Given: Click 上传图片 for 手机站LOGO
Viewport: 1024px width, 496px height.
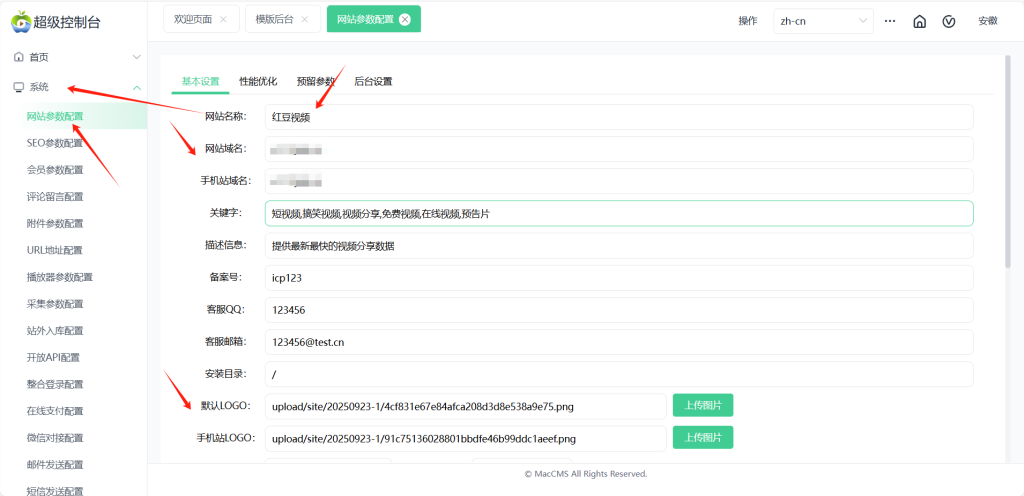Looking at the screenshot, I should tap(703, 437).
